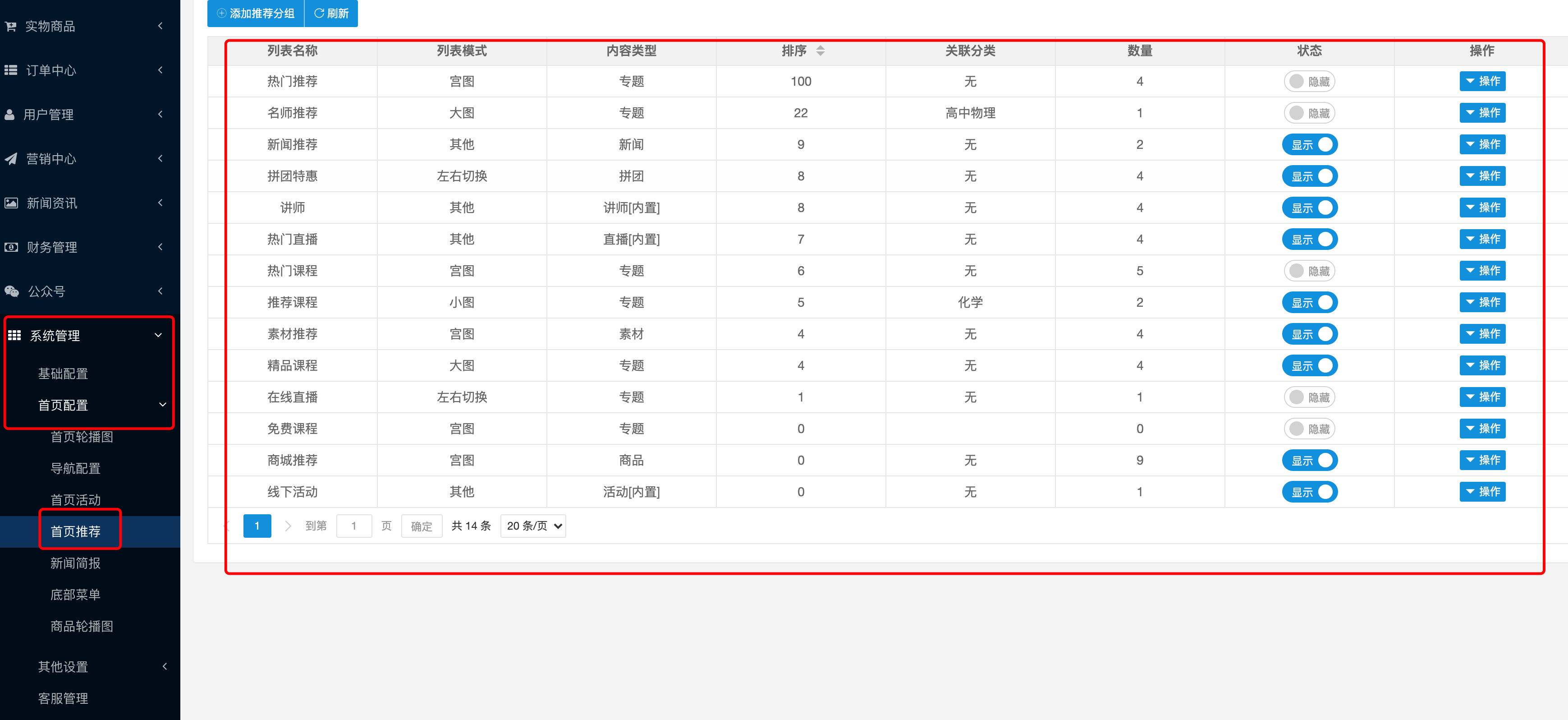The image size is (1568, 720).
Task: Toggle status switch for 推荐课程 row
Action: (1309, 303)
